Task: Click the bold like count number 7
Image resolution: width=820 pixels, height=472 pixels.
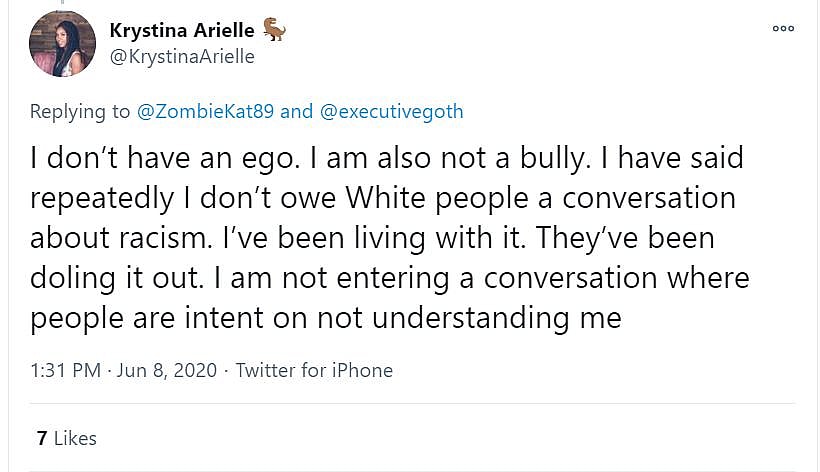Action: (41, 438)
